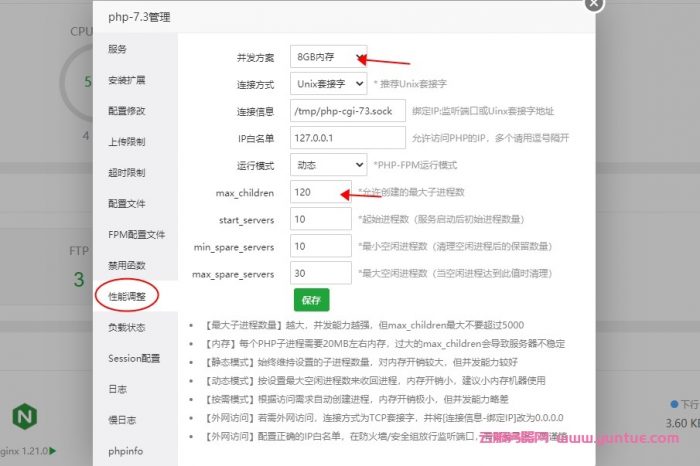Open the 性能调整 tab
700x466 pixels.
pyautogui.click(x=126, y=296)
